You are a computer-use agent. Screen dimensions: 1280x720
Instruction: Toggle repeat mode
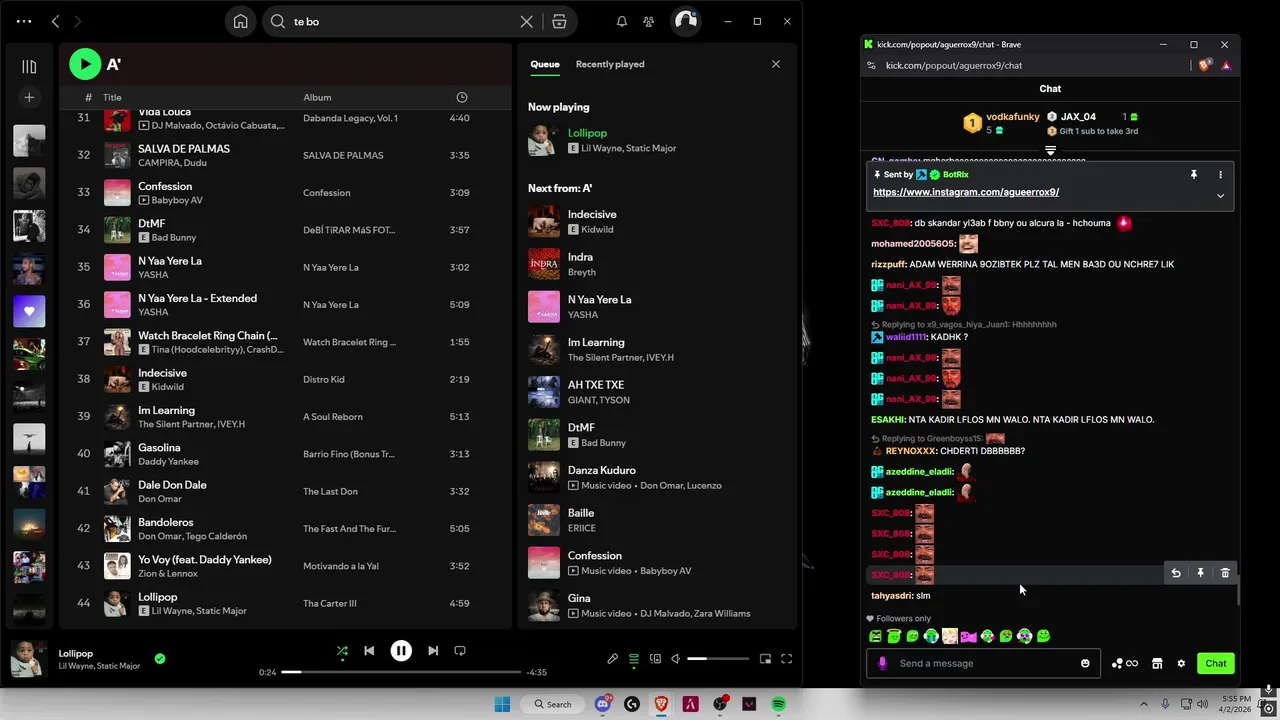coord(460,651)
